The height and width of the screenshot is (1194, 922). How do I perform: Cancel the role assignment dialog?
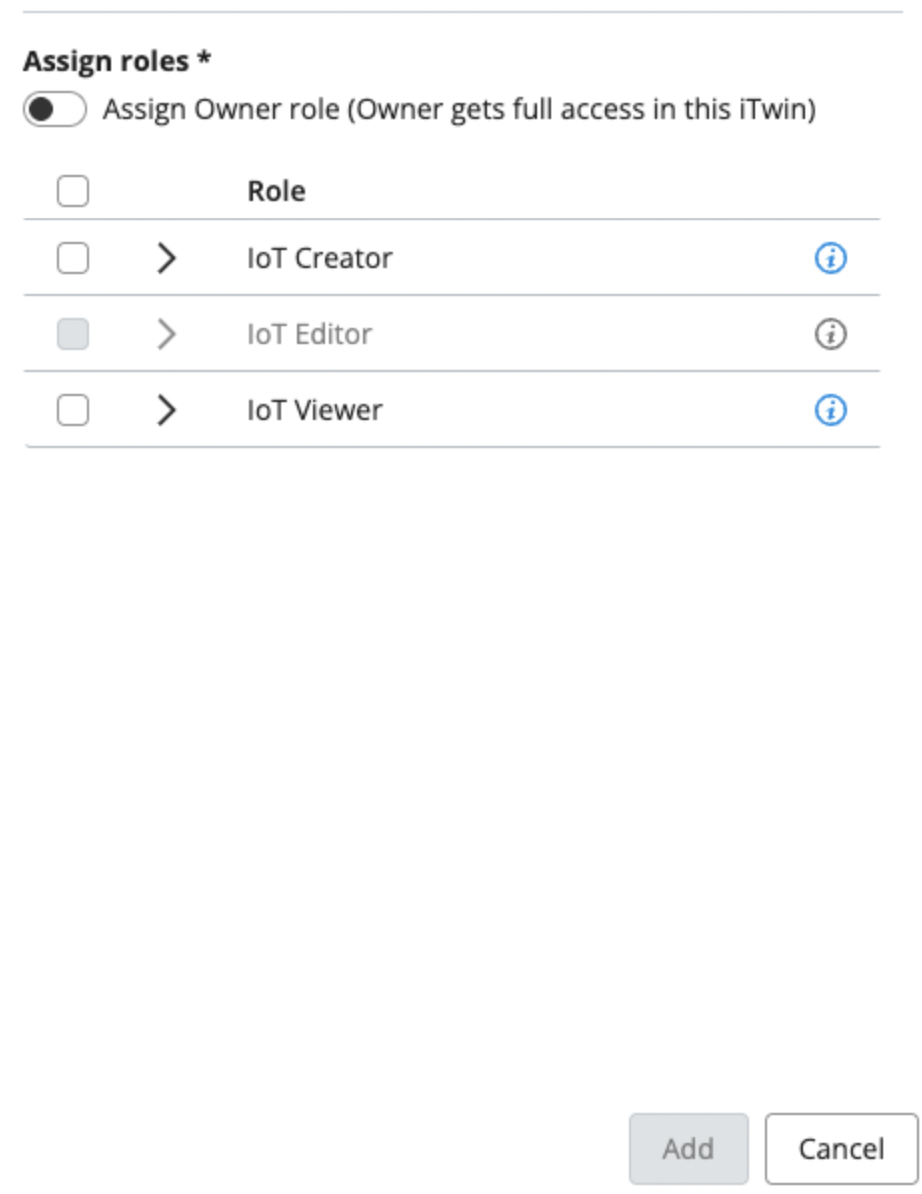(841, 1149)
